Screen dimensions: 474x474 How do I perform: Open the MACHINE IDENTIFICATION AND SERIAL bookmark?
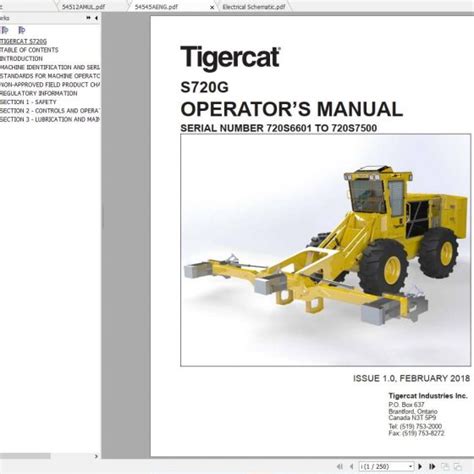[50, 67]
